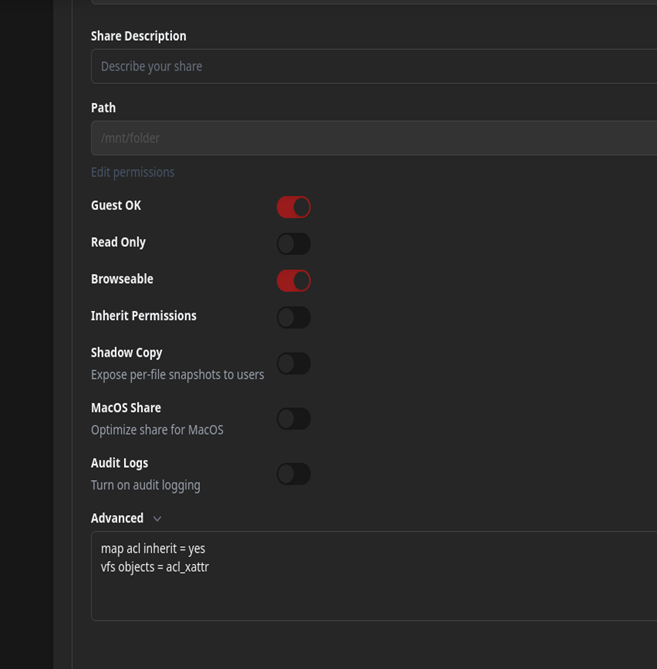Screen dimensions: 657x669
Task: Click the 'Turn on audit logging' description
Action: tap(145, 485)
